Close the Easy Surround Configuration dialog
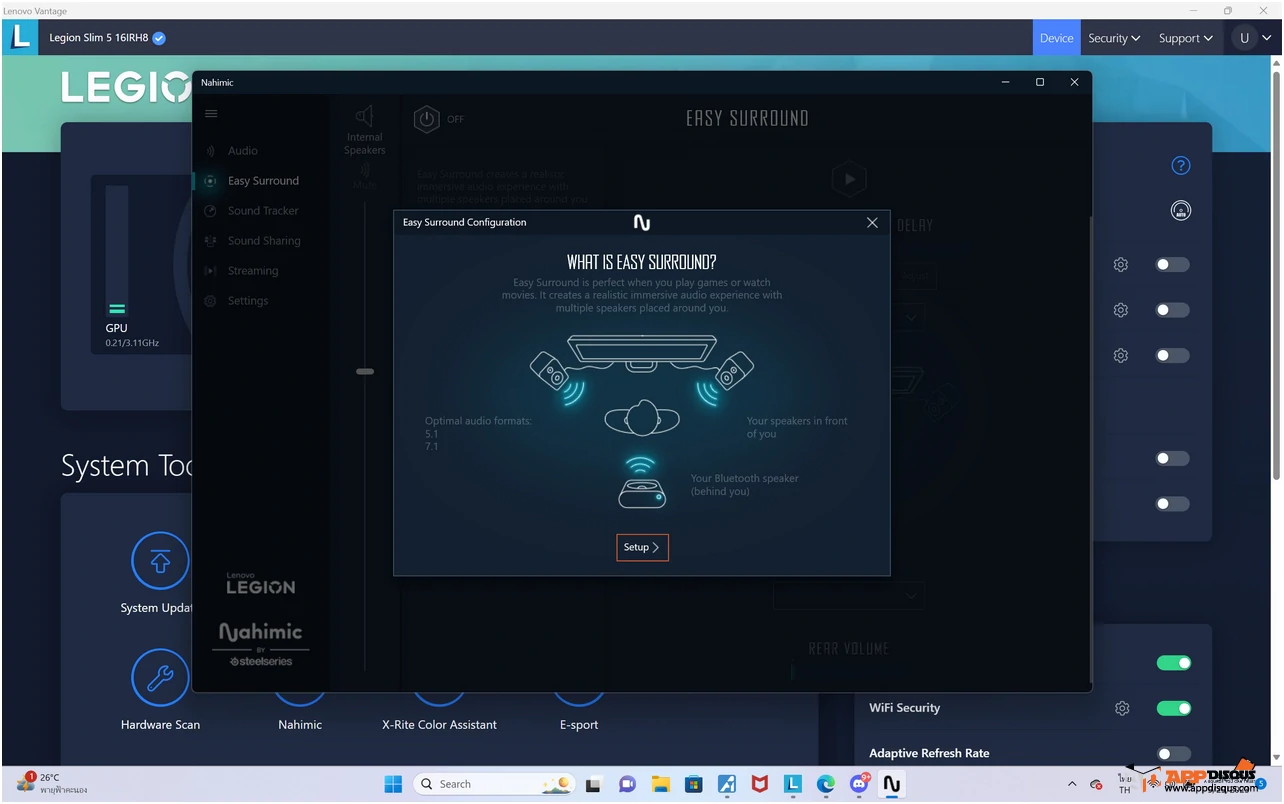Screen dimensions: 1284x804 [872, 223]
